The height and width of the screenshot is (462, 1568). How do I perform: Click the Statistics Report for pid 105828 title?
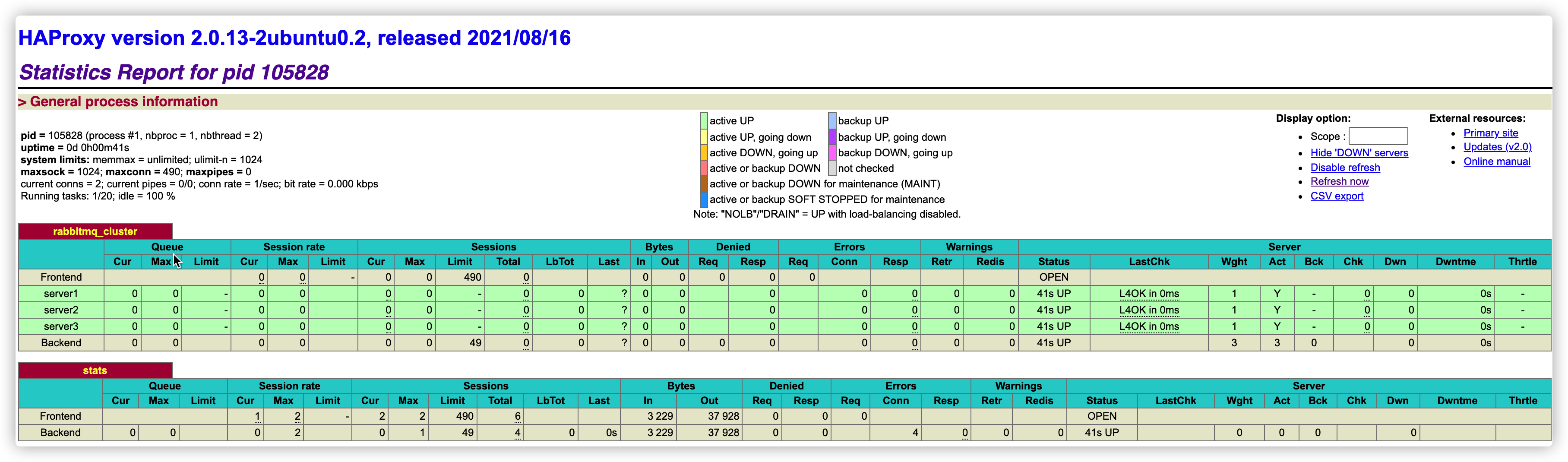(x=174, y=73)
